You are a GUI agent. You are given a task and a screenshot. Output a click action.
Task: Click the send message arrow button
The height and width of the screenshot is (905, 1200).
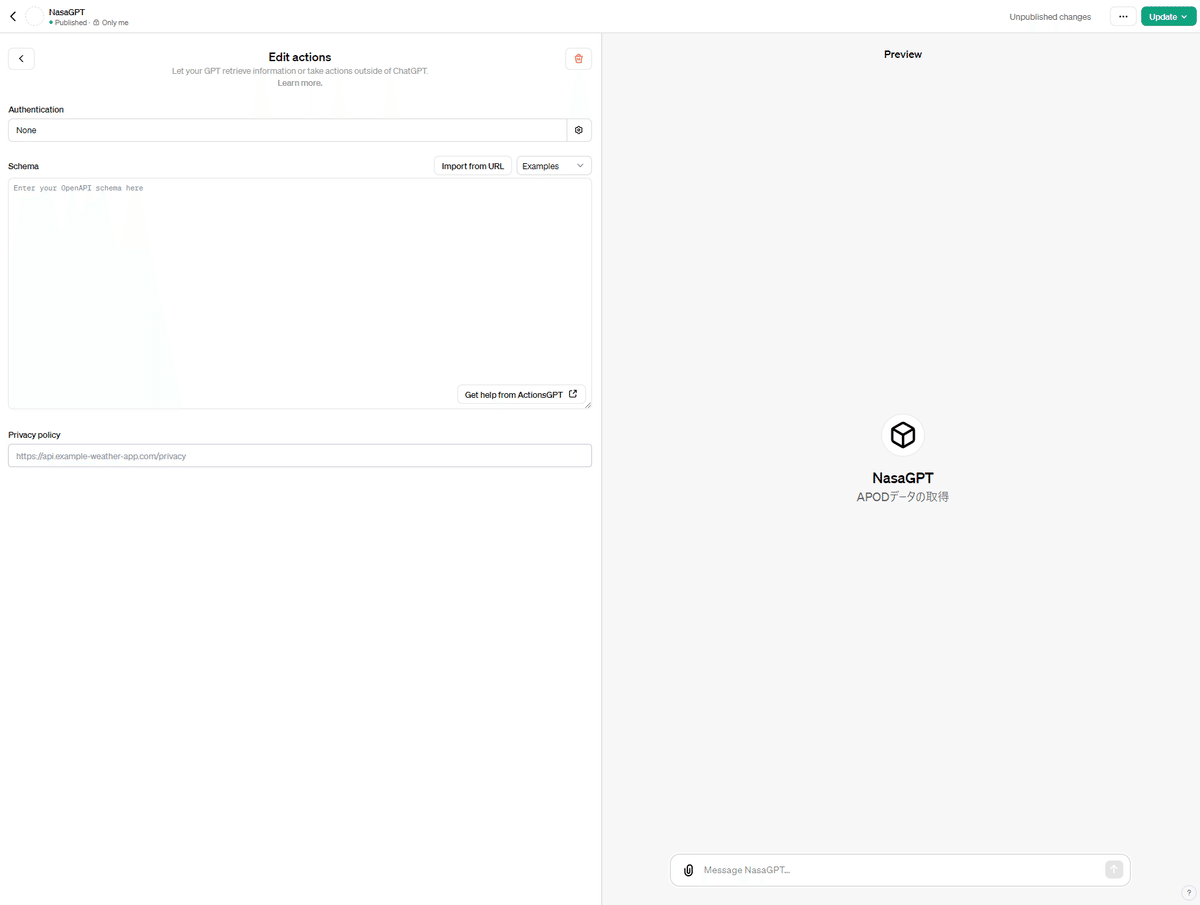click(1114, 870)
